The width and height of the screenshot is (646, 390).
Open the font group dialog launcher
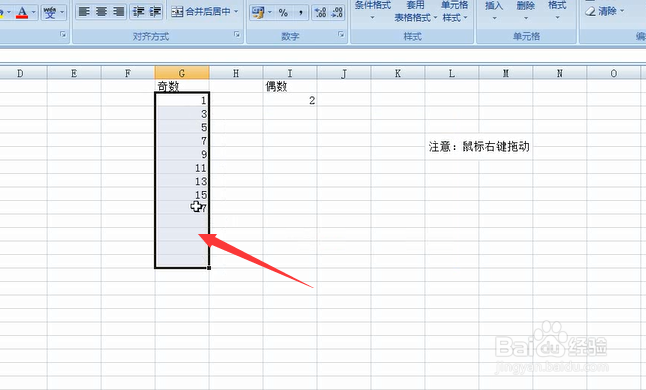[63, 35]
